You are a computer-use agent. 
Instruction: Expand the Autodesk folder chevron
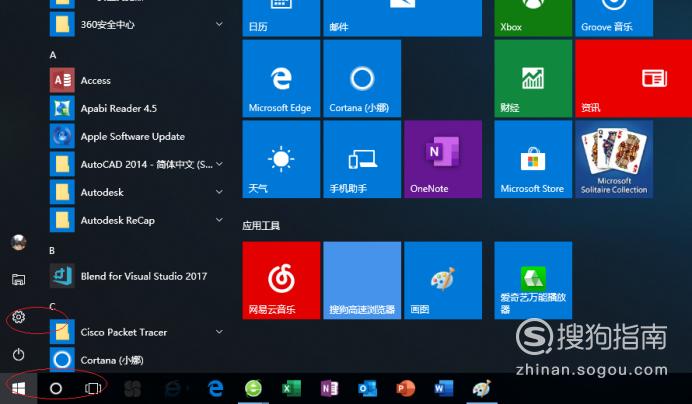(x=219, y=192)
